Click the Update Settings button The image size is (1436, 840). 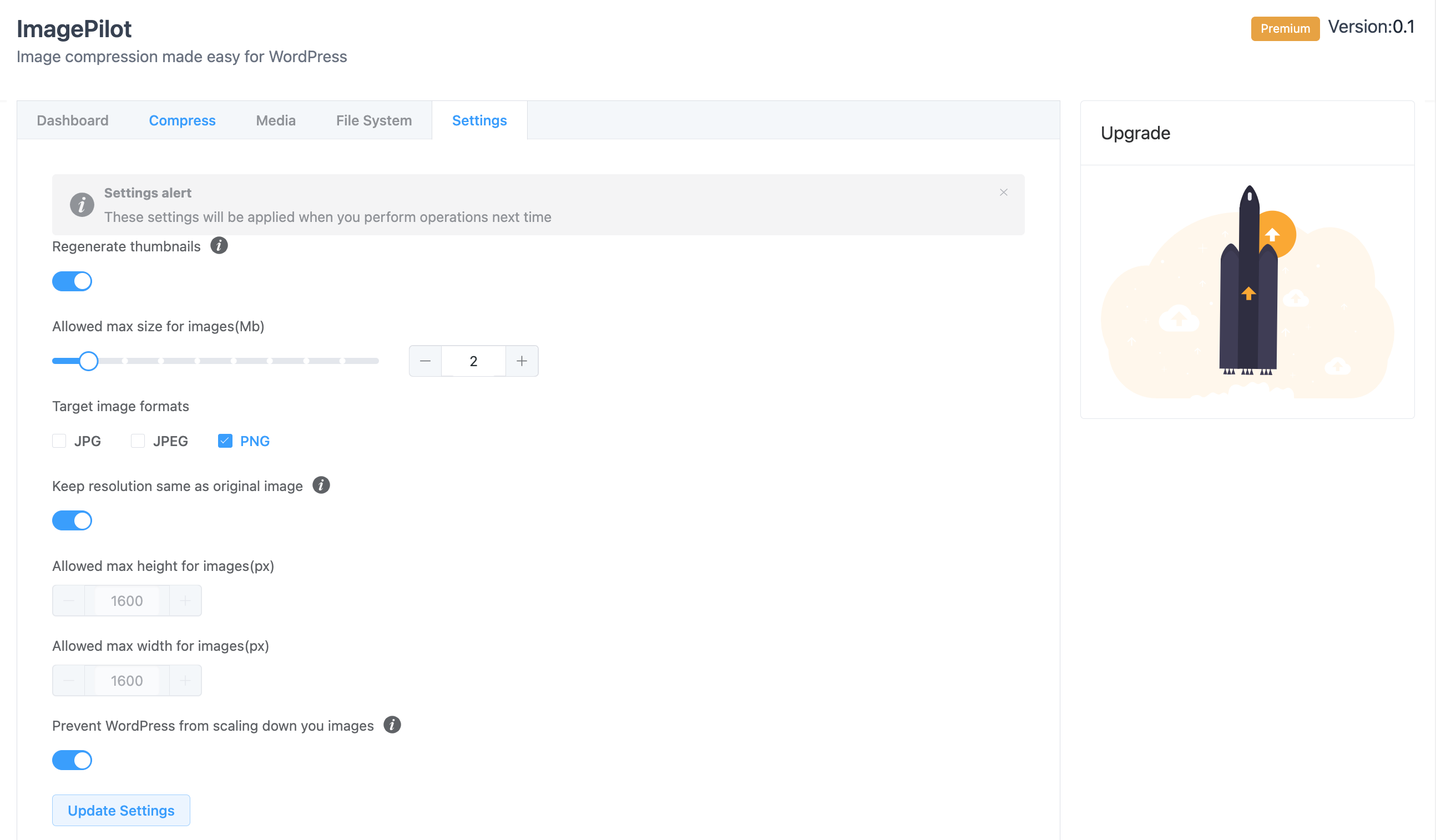coord(121,811)
